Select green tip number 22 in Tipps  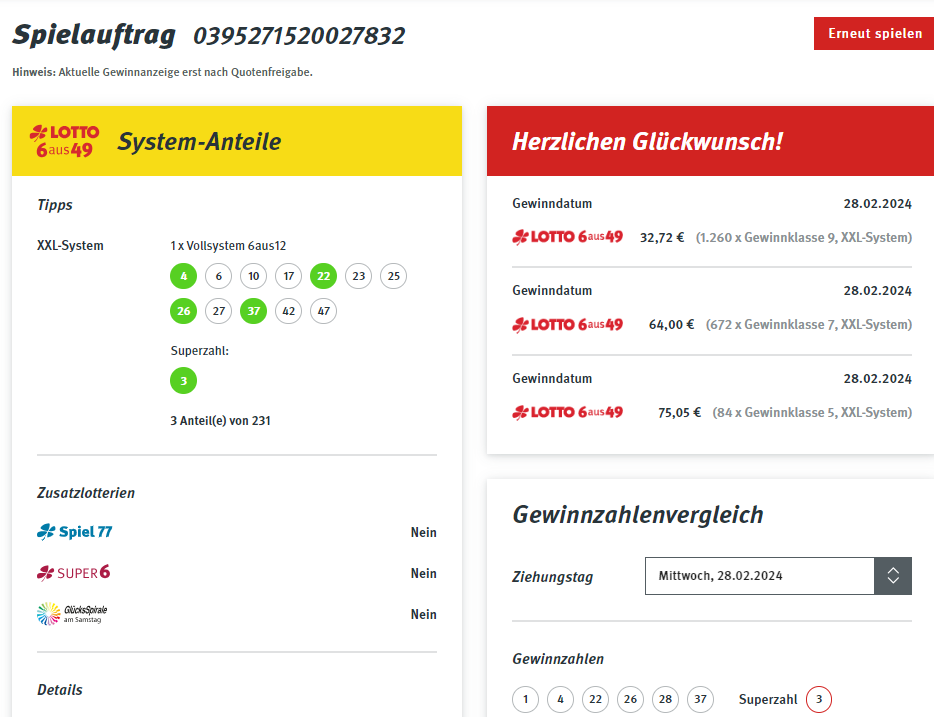tap(323, 276)
